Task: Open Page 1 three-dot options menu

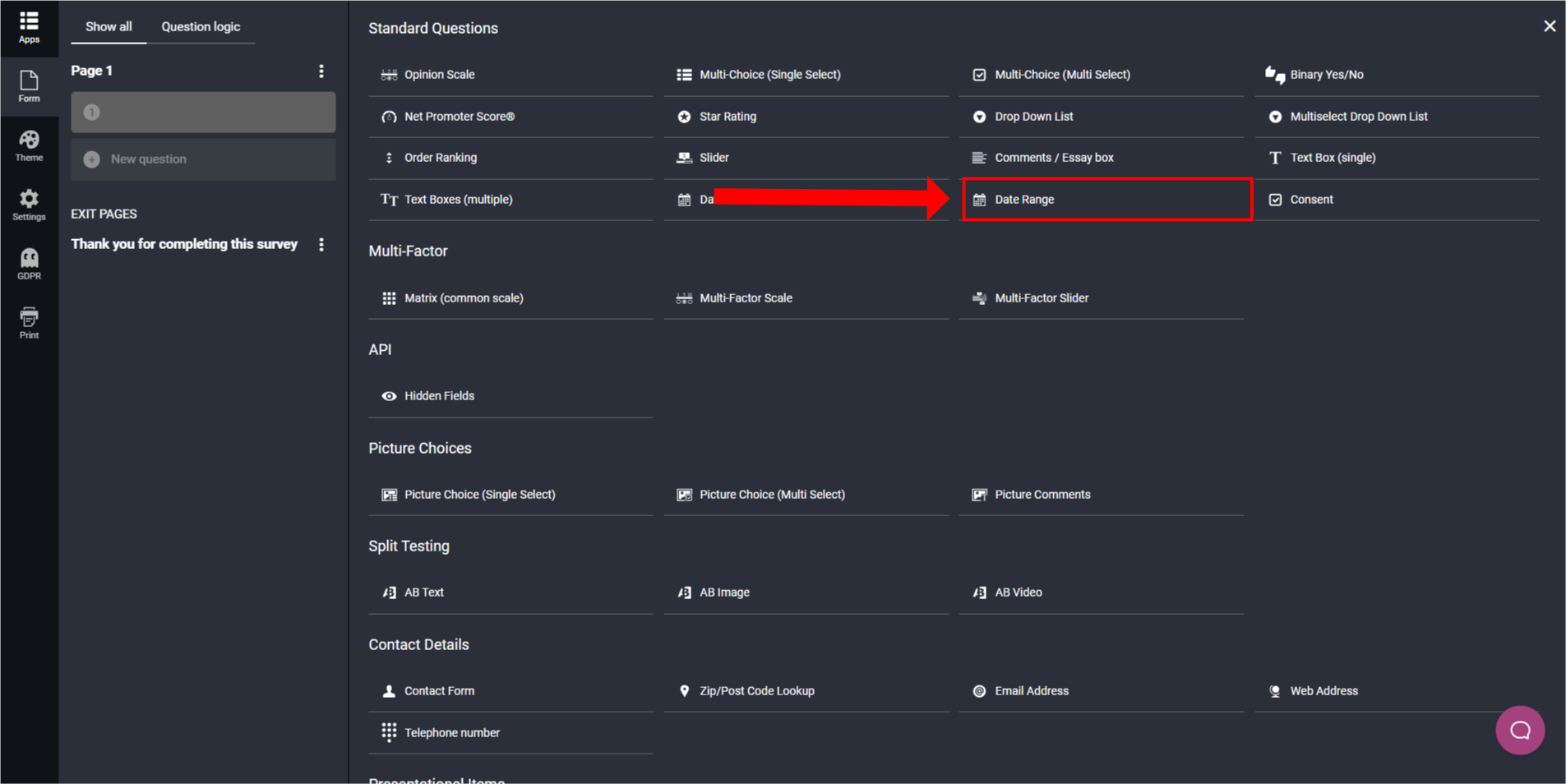Action: (321, 71)
